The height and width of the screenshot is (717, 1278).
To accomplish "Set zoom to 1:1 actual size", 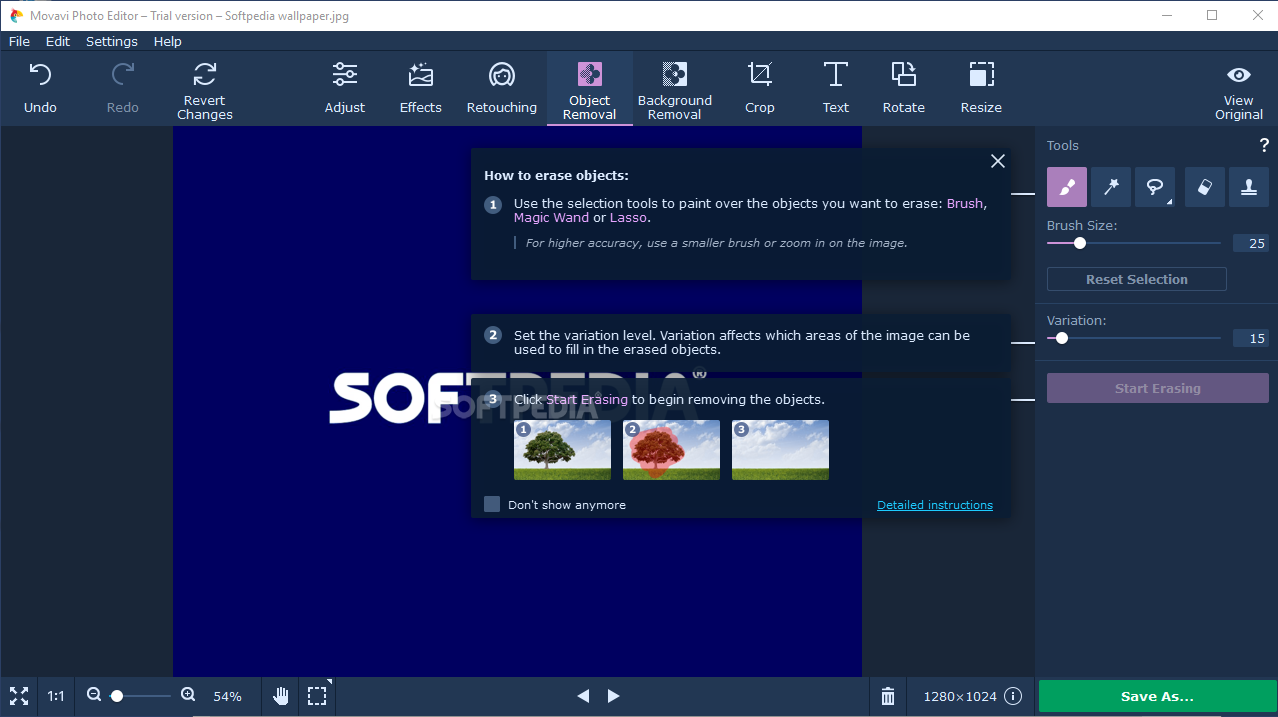I will [56, 696].
